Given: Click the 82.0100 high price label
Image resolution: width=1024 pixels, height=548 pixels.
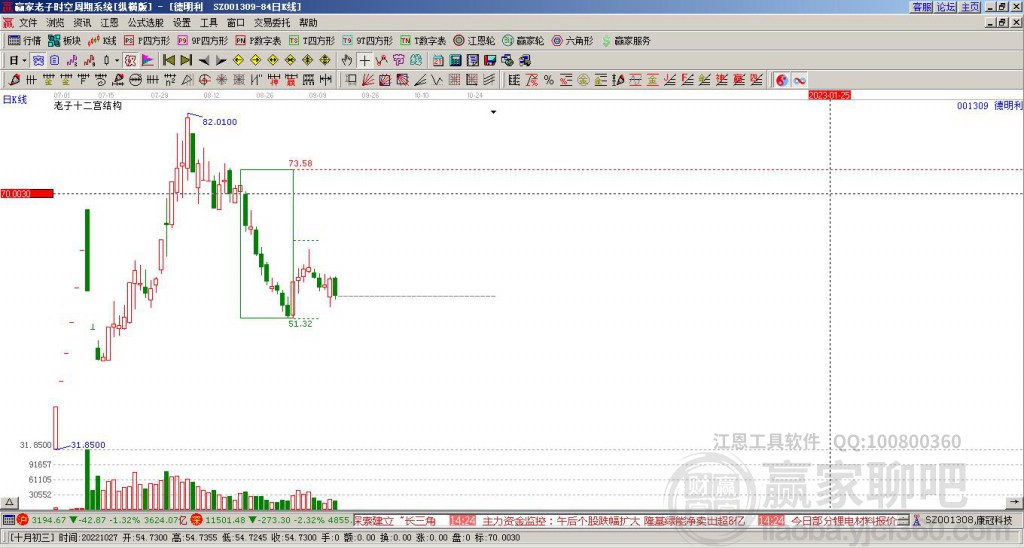Looking at the screenshot, I should click(219, 122).
